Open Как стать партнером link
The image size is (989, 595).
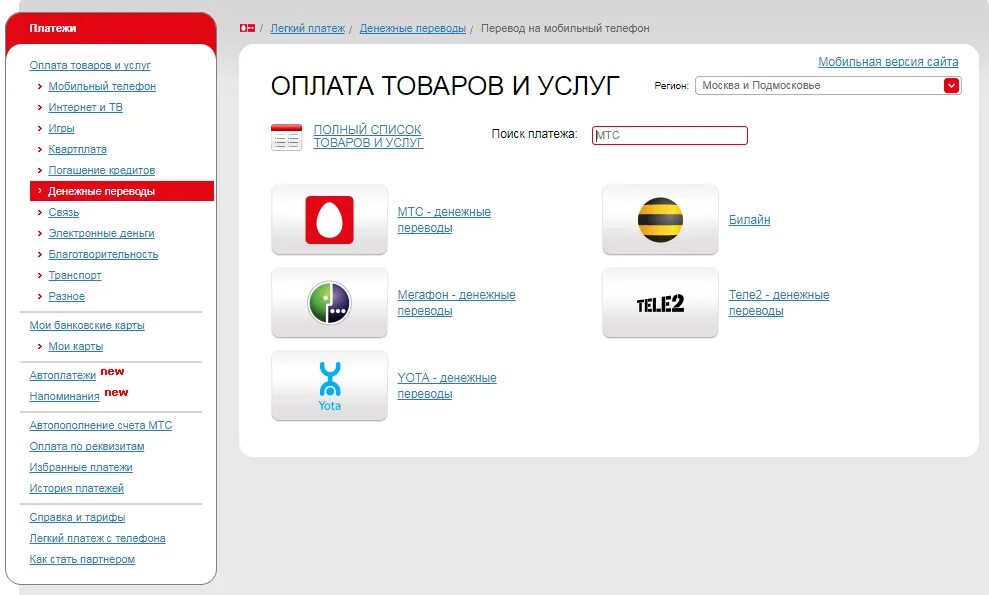(82, 559)
